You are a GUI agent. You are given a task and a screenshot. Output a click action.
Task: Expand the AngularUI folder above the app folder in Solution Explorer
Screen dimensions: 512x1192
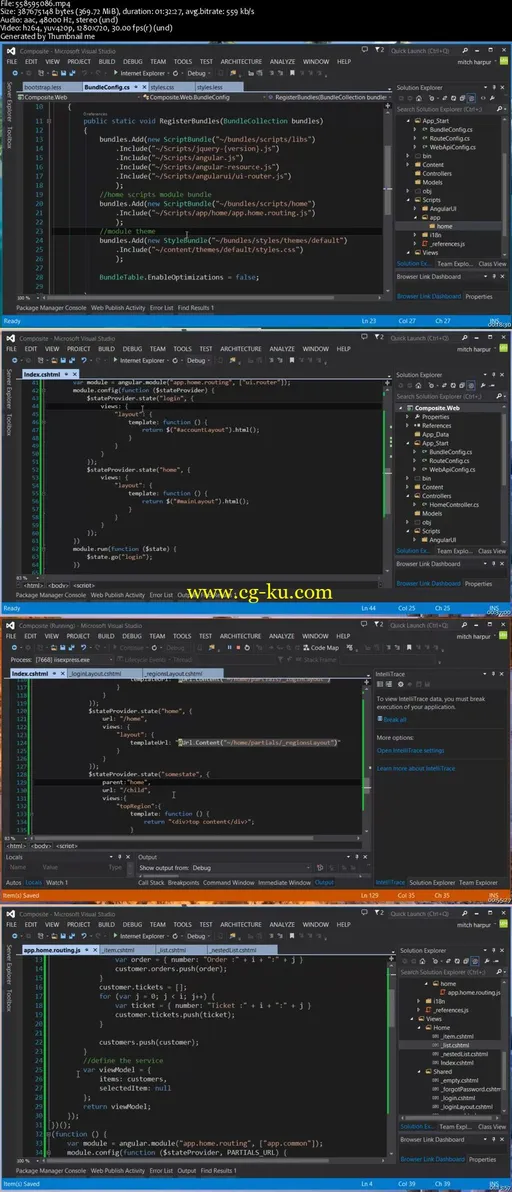[x=416, y=208]
